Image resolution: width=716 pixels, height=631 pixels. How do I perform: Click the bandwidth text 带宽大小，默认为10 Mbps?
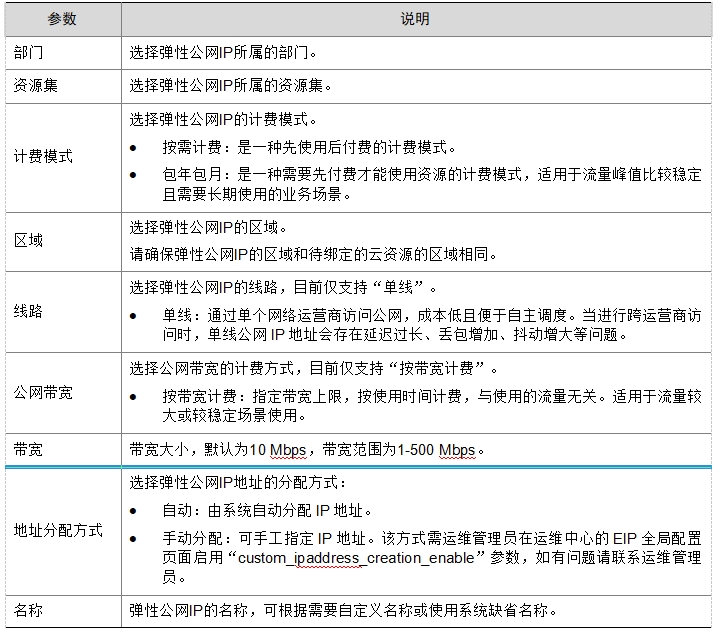click(x=218, y=450)
